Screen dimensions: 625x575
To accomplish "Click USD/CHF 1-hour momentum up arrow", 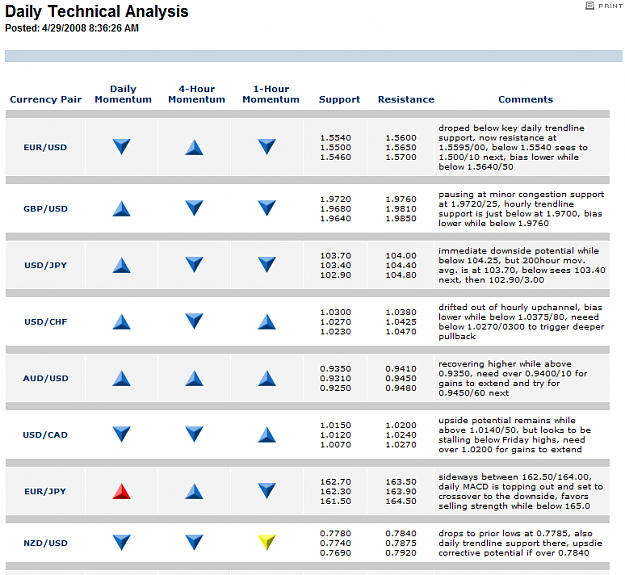I will tap(267, 322).
